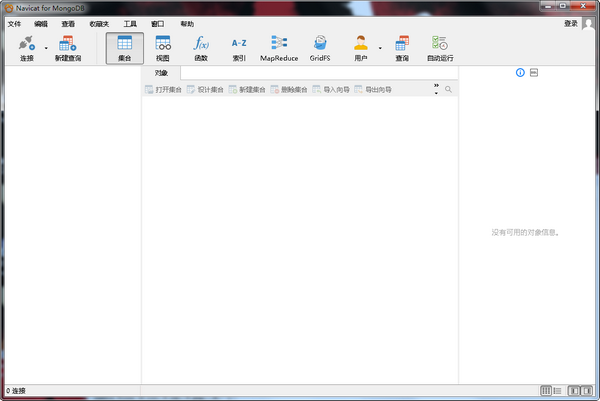
Task: Click the Connection (连接) toolbar icon
Action: [x=26, y=47]
